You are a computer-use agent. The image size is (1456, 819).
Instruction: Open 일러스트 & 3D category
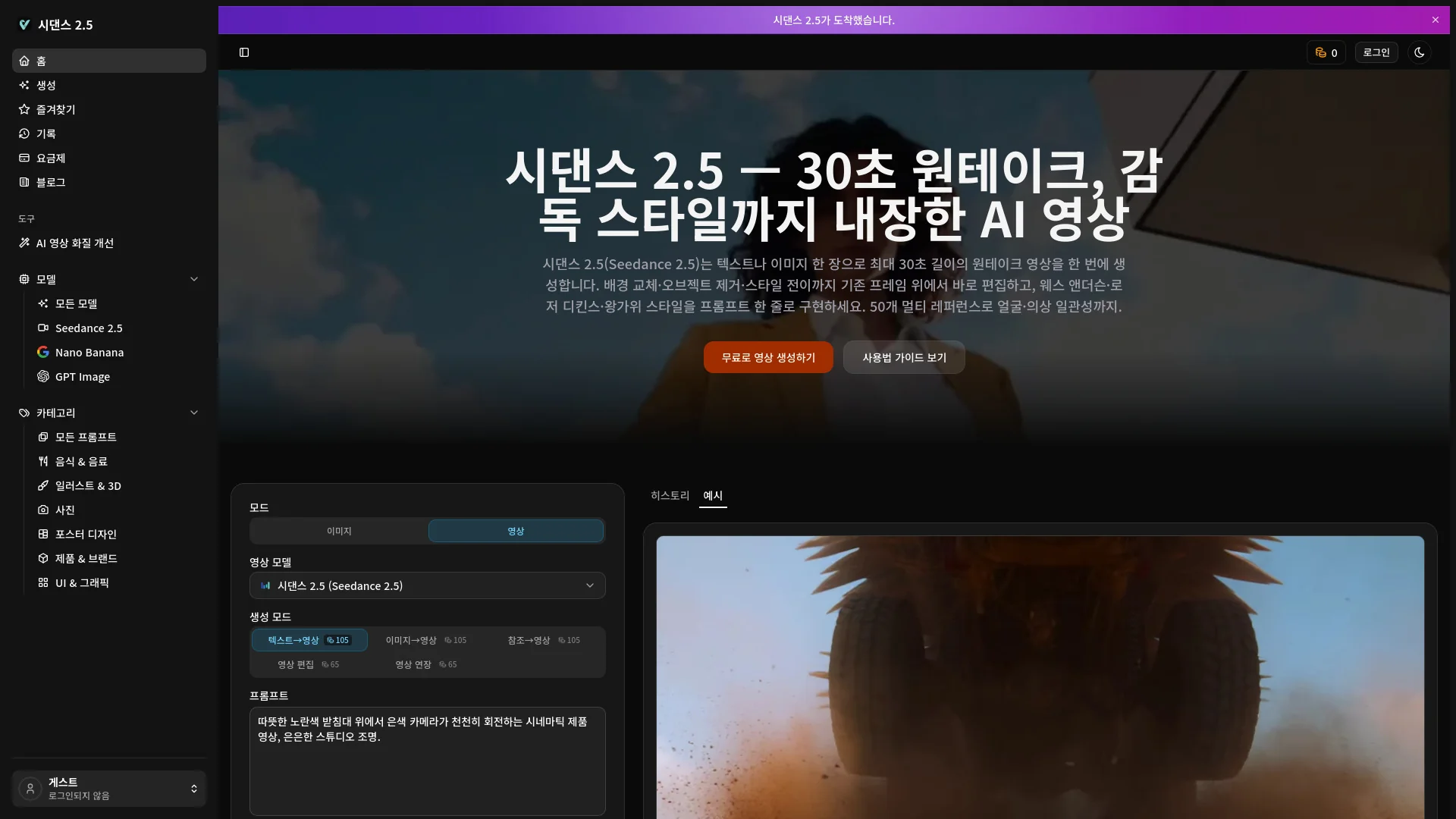(x=118, y=485)
